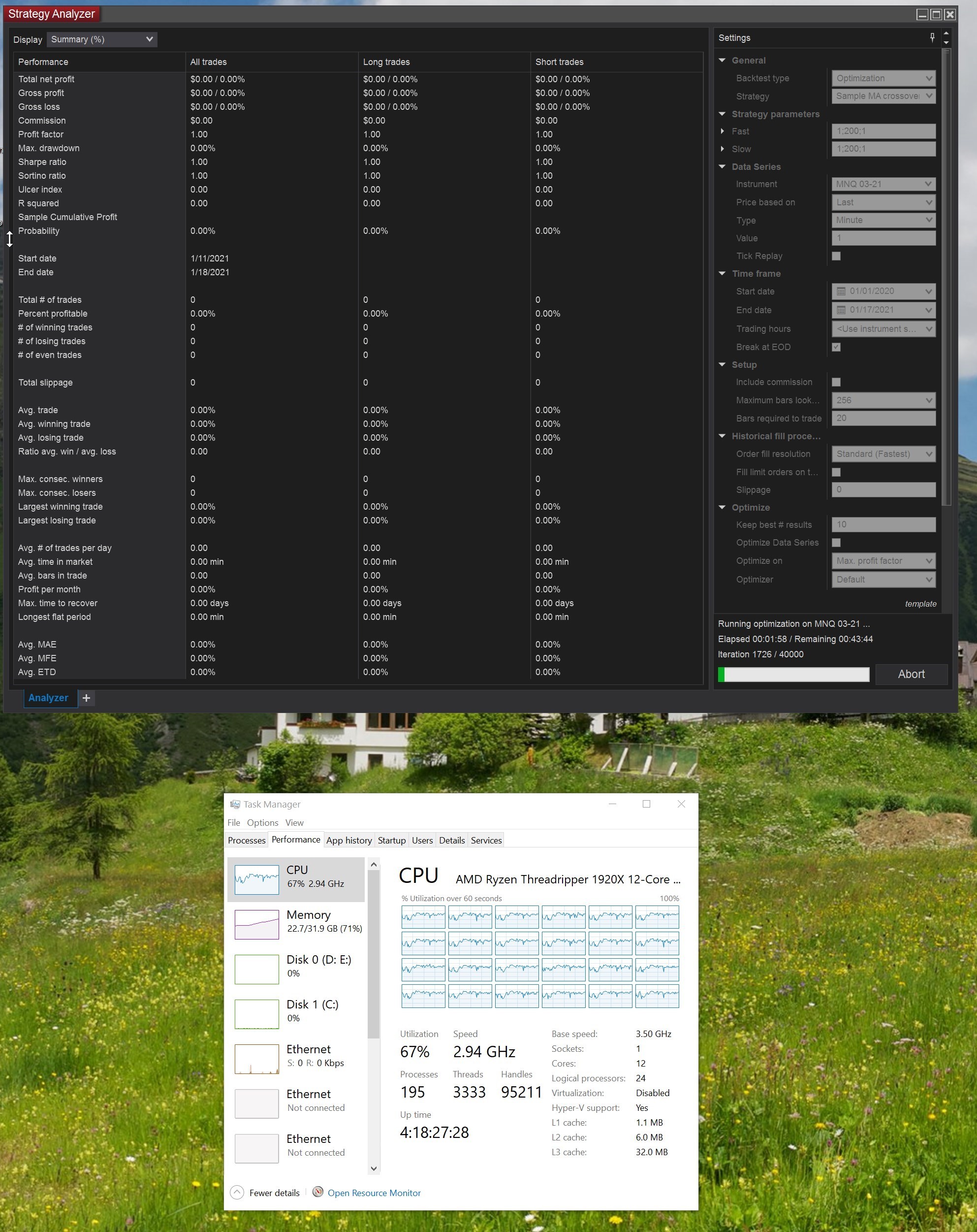Switch to the Processes tab

(246, 840)
